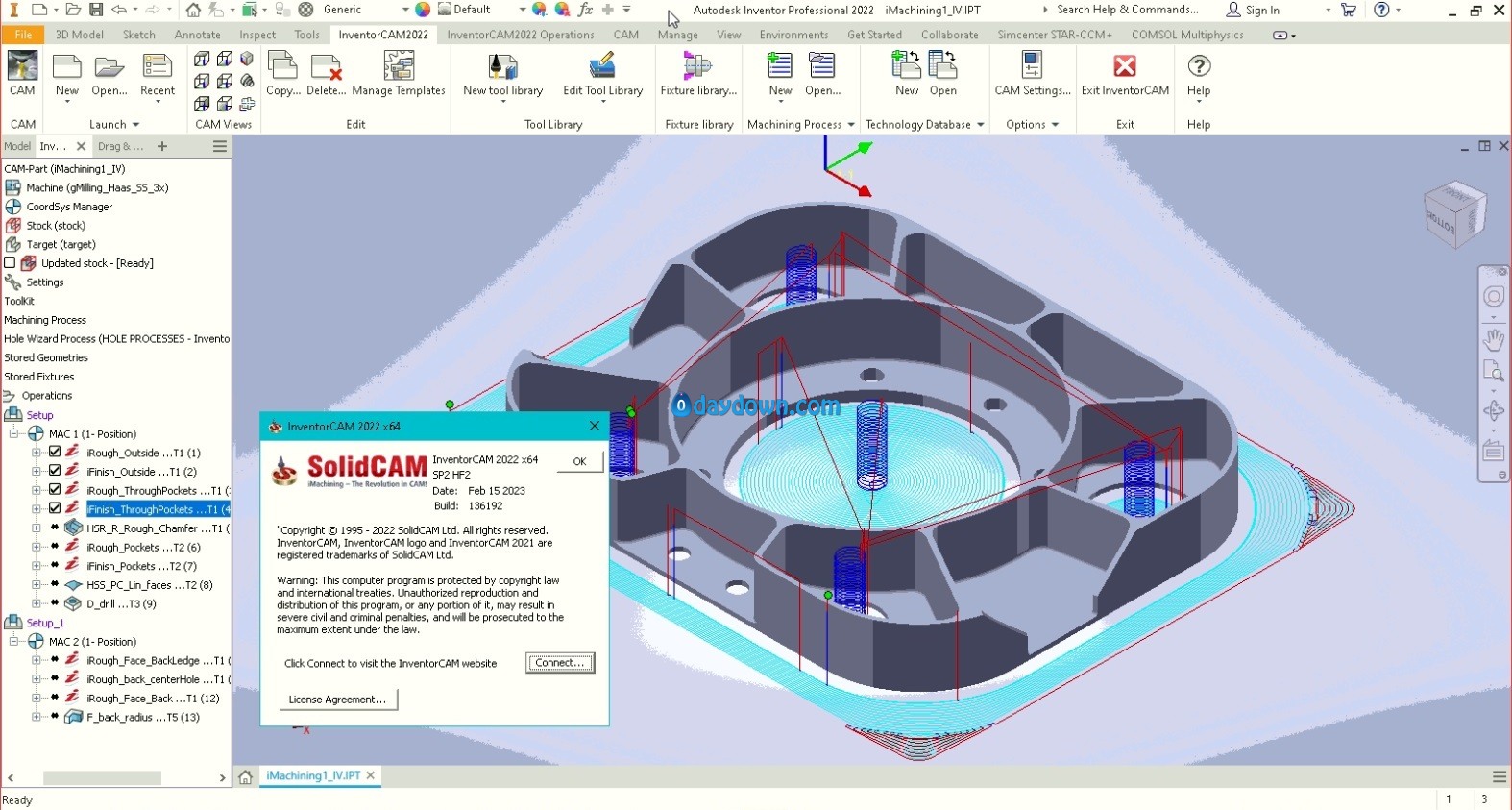Switch to the Model browser tab
The width and height of the screenshot is (1512, 810).
17,146
